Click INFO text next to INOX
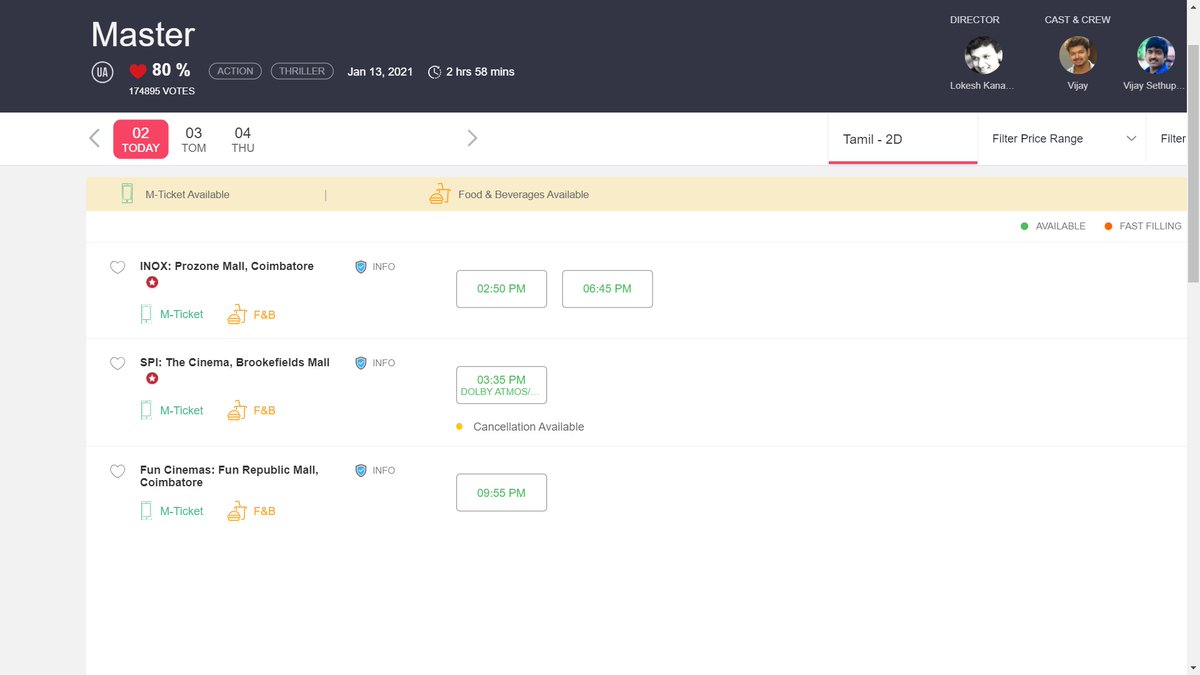 [x=384, y=267]
